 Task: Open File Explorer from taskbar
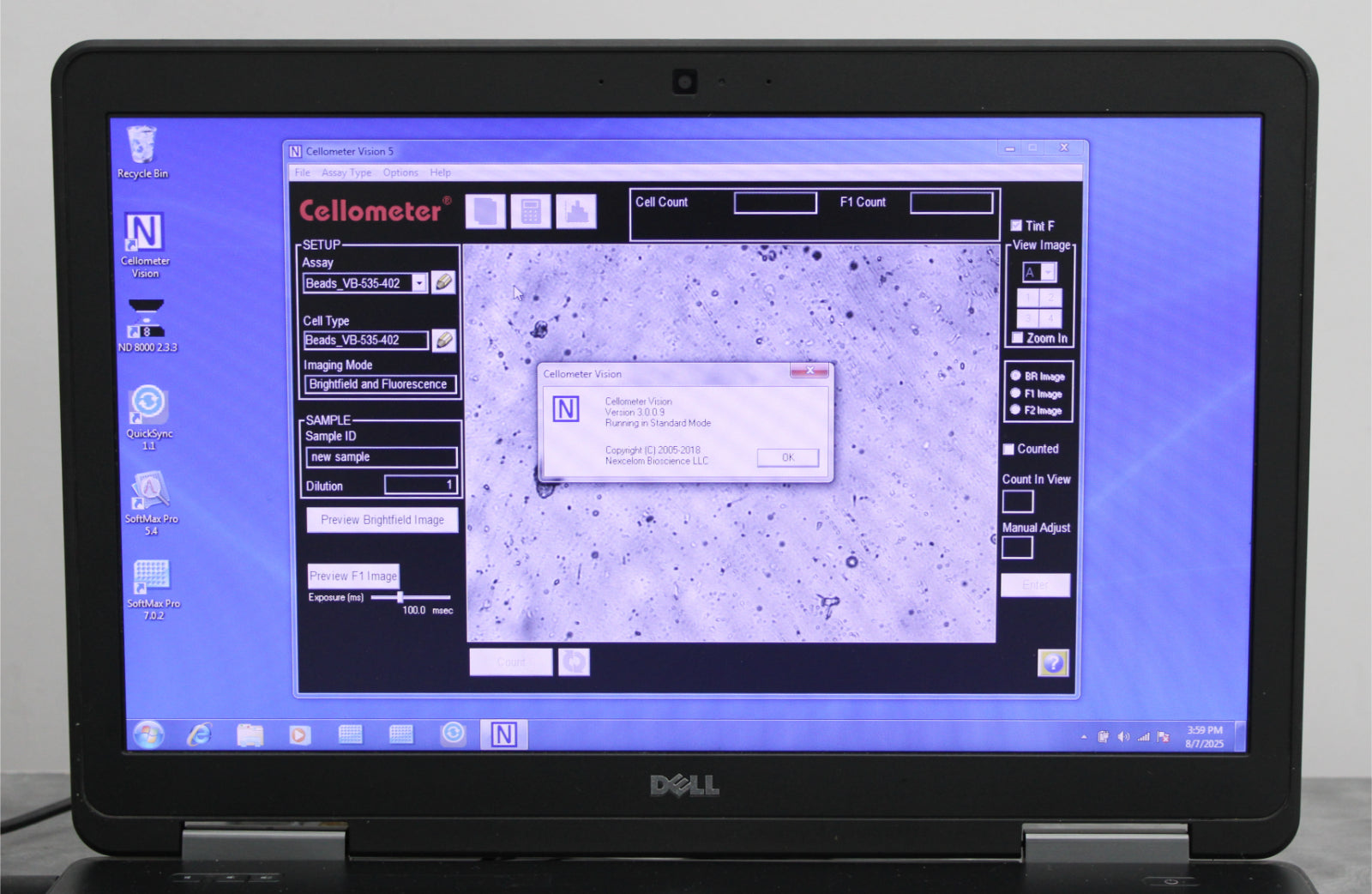tap(250, 734)
